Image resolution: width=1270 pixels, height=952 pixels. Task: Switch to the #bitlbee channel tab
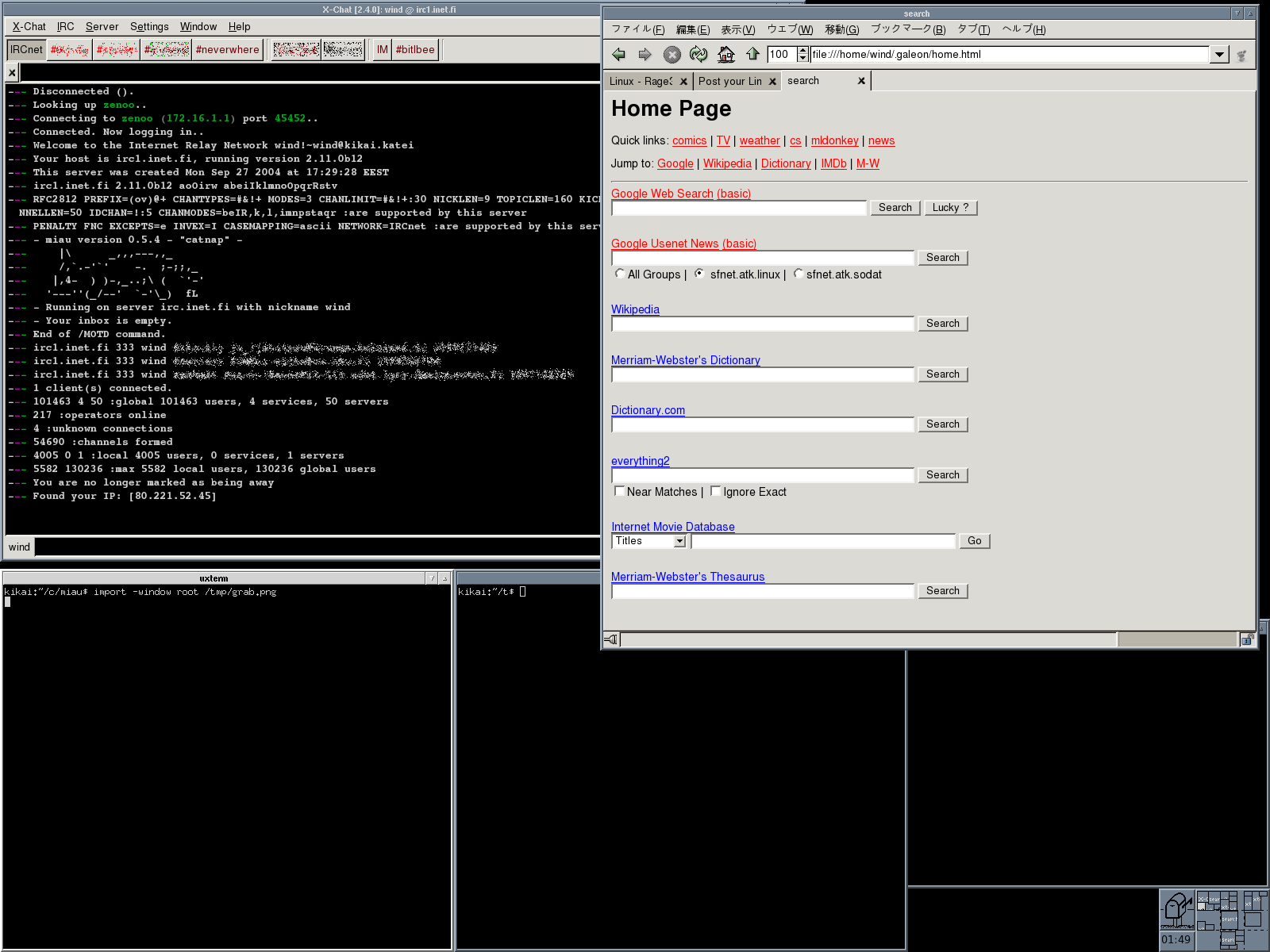415,50
